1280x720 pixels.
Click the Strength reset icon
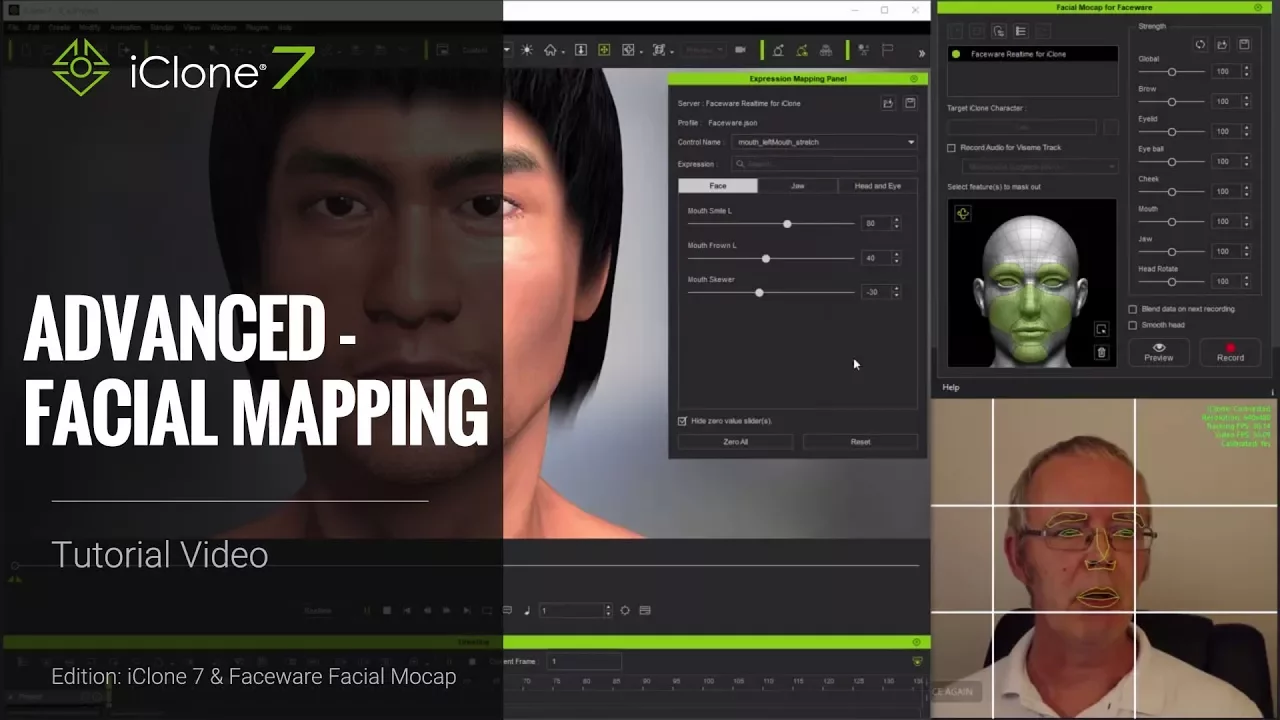click(1200, 45)
